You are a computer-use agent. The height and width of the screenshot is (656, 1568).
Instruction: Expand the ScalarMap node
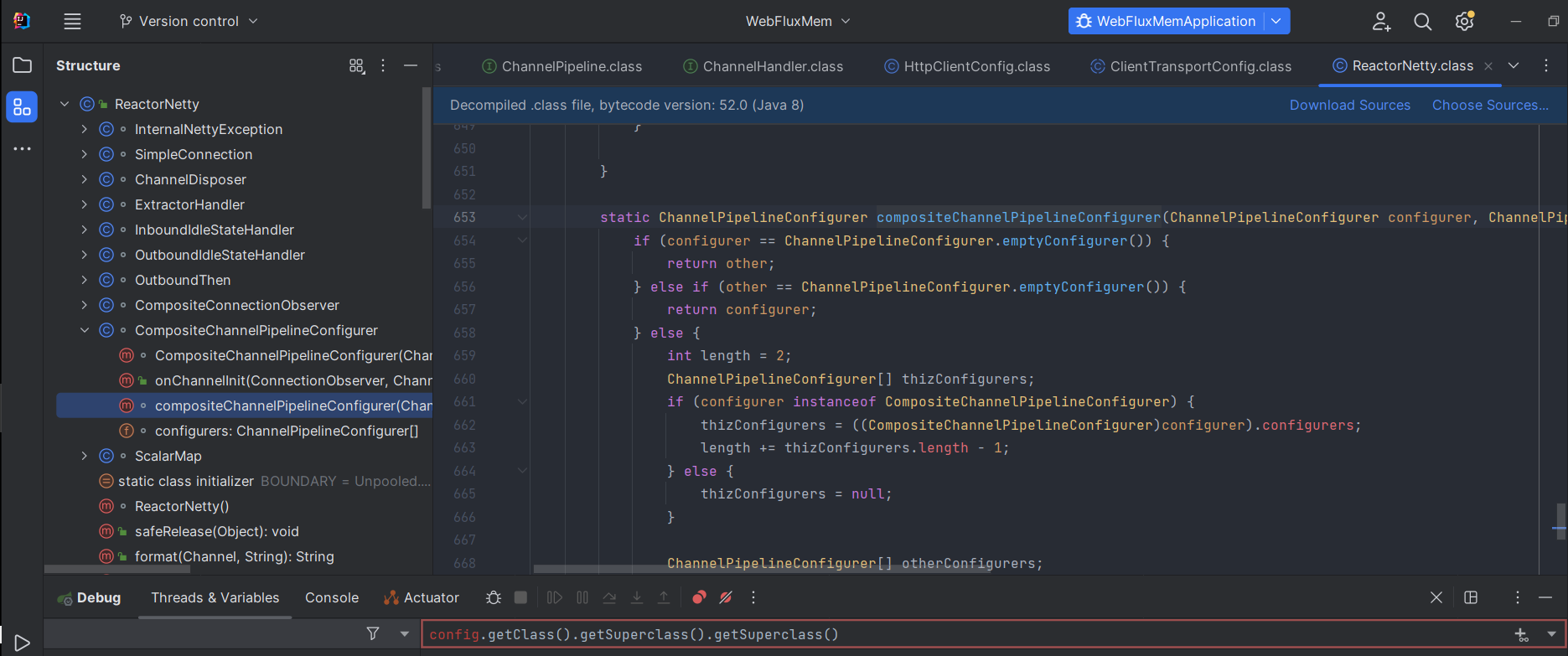[85, 456]
